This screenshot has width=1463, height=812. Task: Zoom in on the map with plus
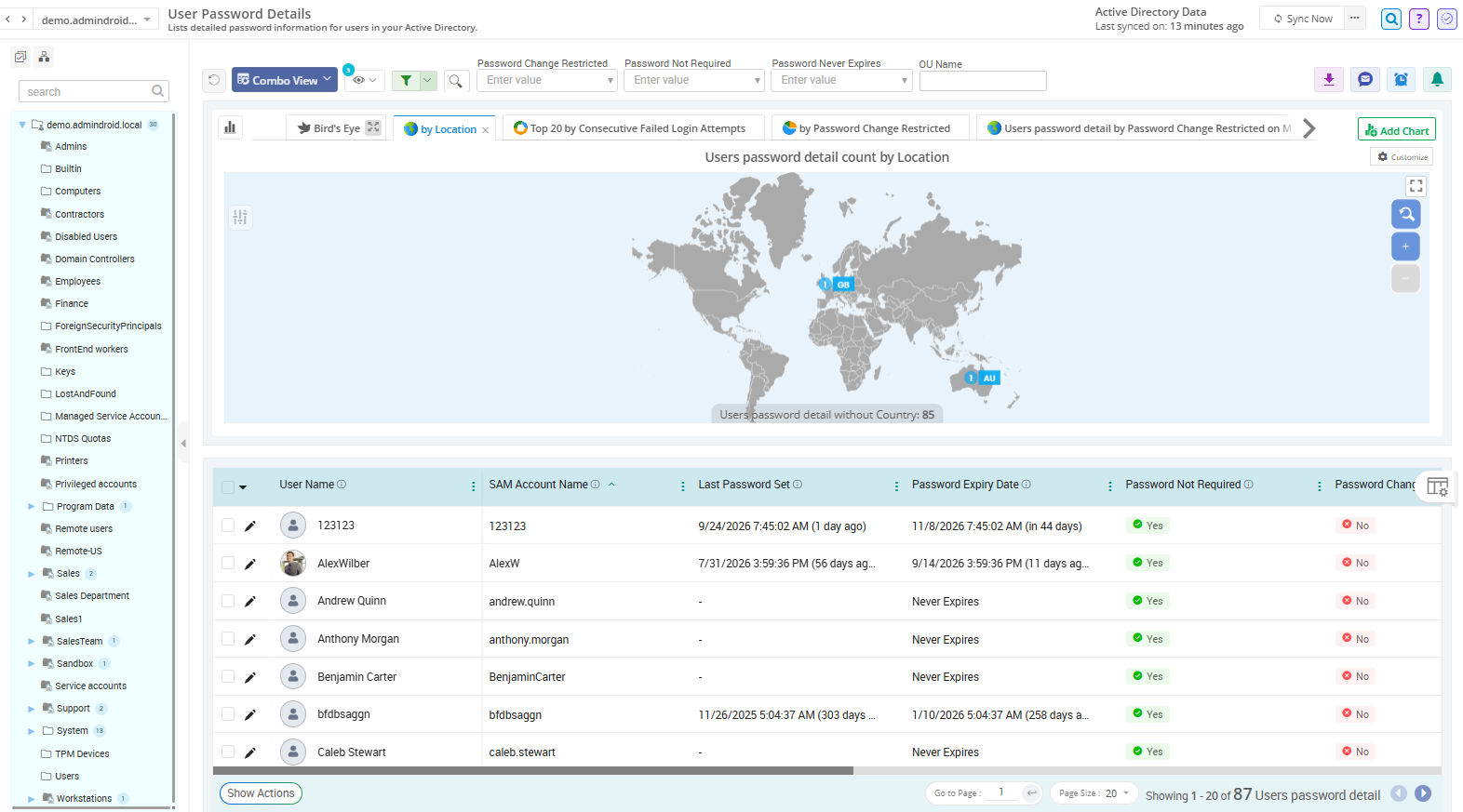1405,246
